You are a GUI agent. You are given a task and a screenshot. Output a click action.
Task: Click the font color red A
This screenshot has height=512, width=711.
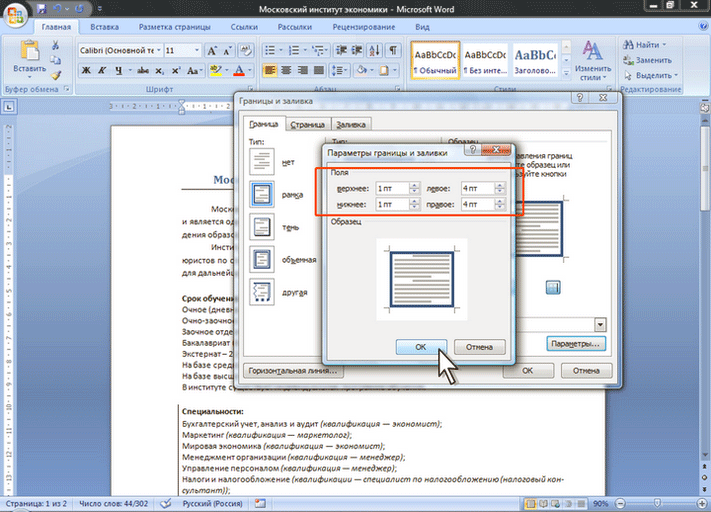239,70
